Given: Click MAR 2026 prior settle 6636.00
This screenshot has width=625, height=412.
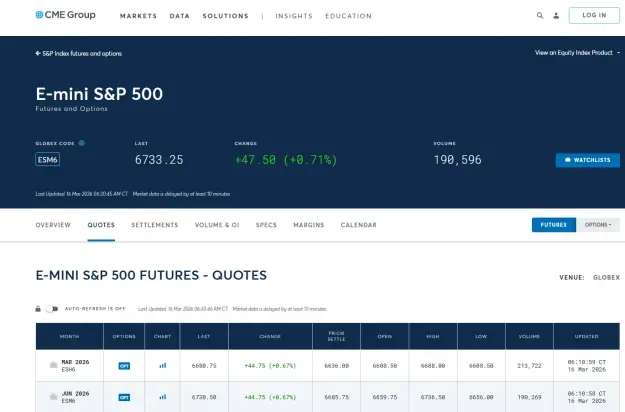Looking at the screenshot, I should (x=336, y=366).
